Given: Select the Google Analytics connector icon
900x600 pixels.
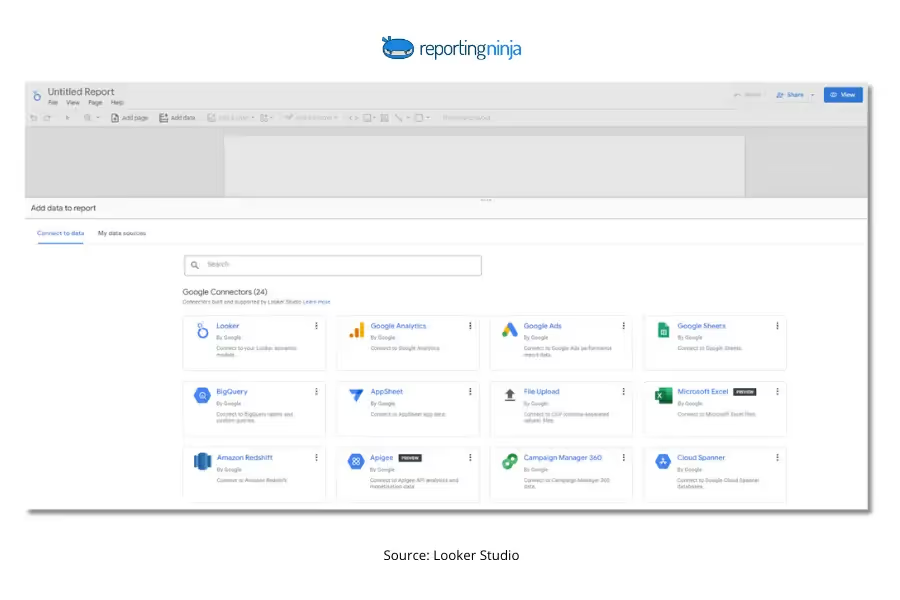Looking at the screenshot, I should 356,330.
